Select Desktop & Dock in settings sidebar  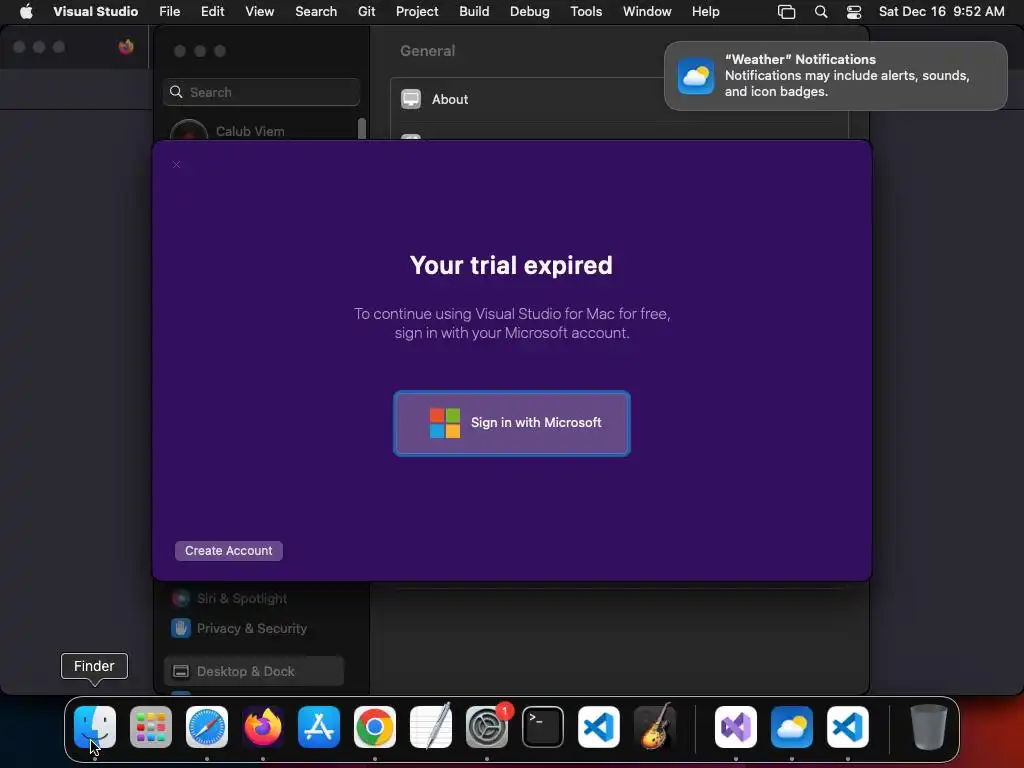254,671
